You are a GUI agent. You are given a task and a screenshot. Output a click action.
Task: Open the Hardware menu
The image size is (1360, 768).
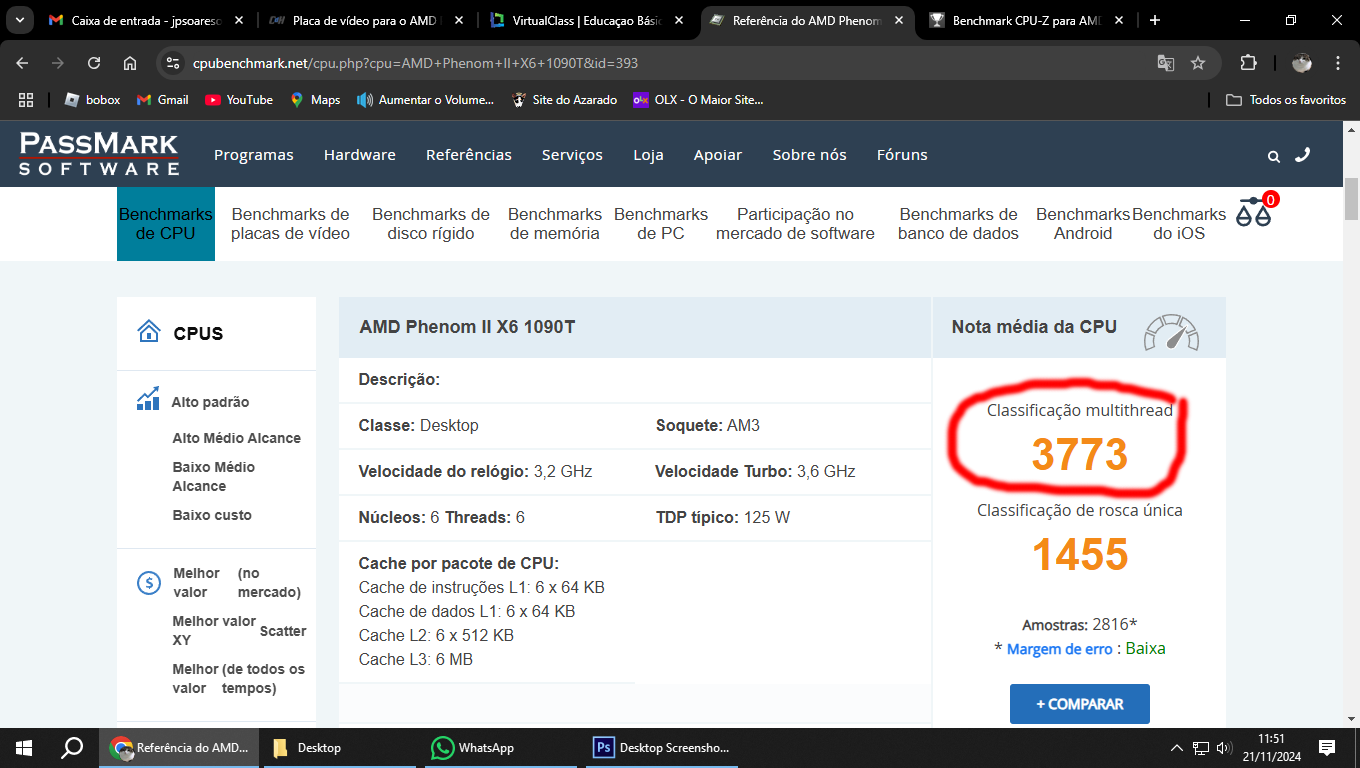(x=360, y=155)
